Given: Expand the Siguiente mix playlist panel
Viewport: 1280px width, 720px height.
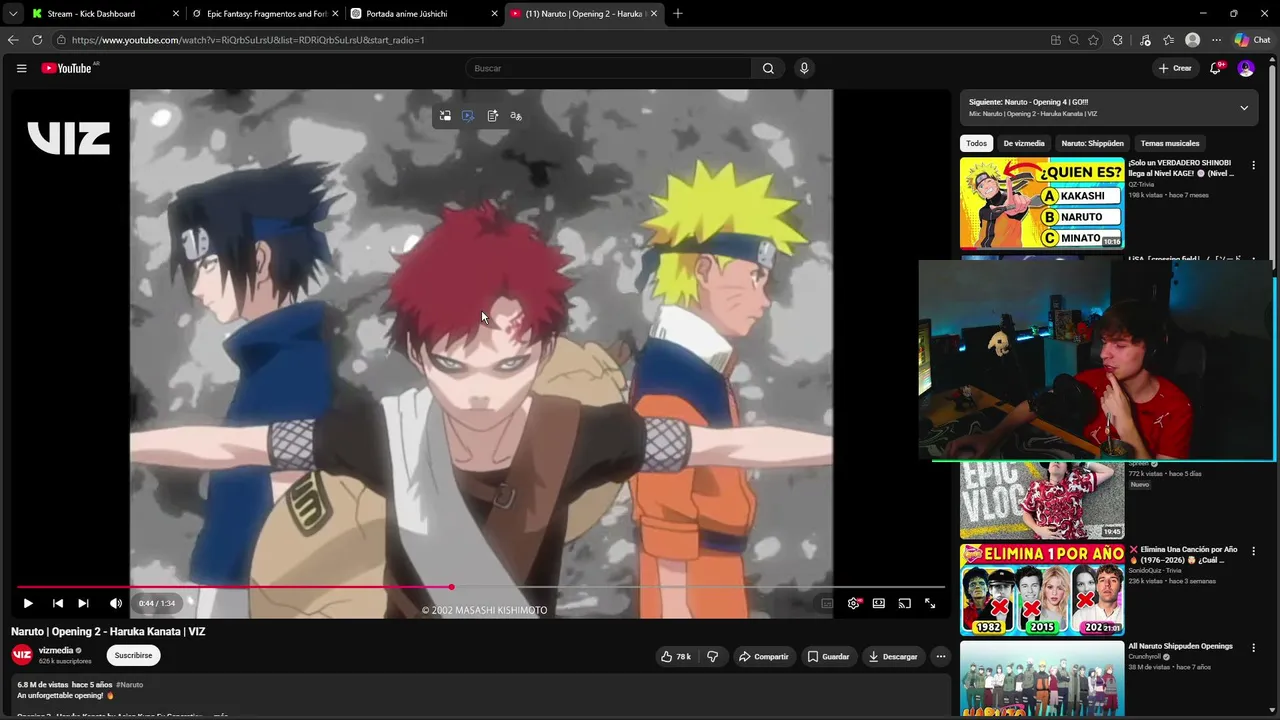Looking at the screenshot, I should [x=1244, y=108].
